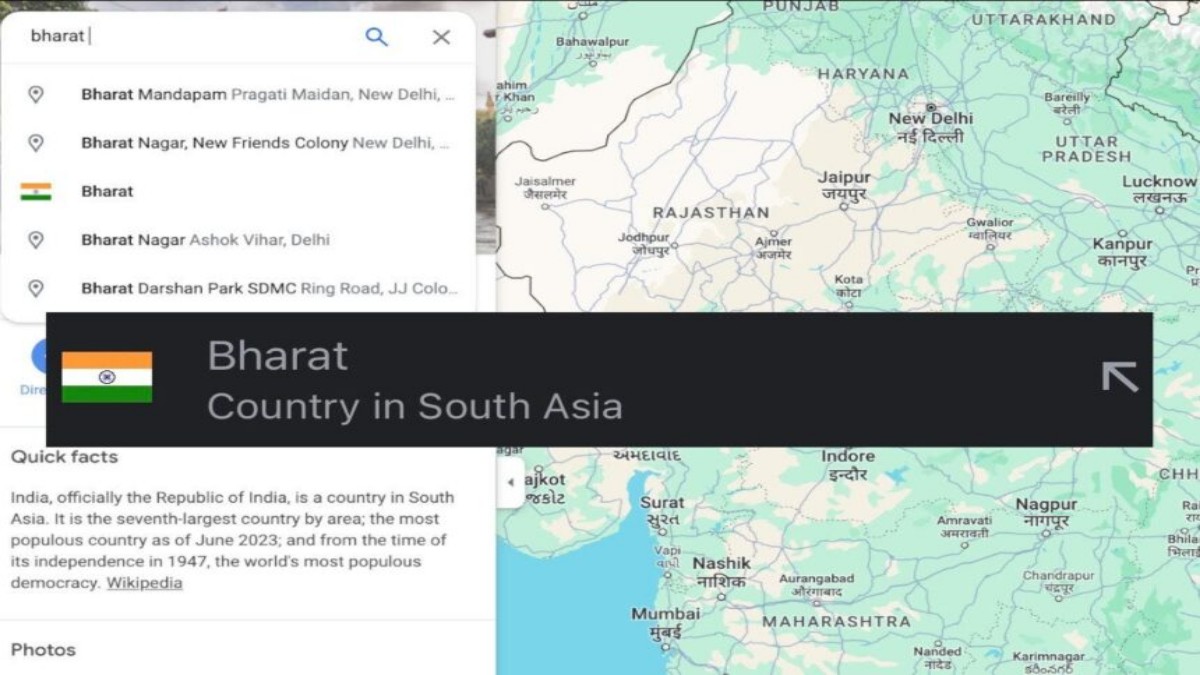The height and width of the screenshot is (675, 1200).
Task: Select the Indian flag icon beside Bharat suggestion
Action: pyautogui.click(x=36, y=190)
